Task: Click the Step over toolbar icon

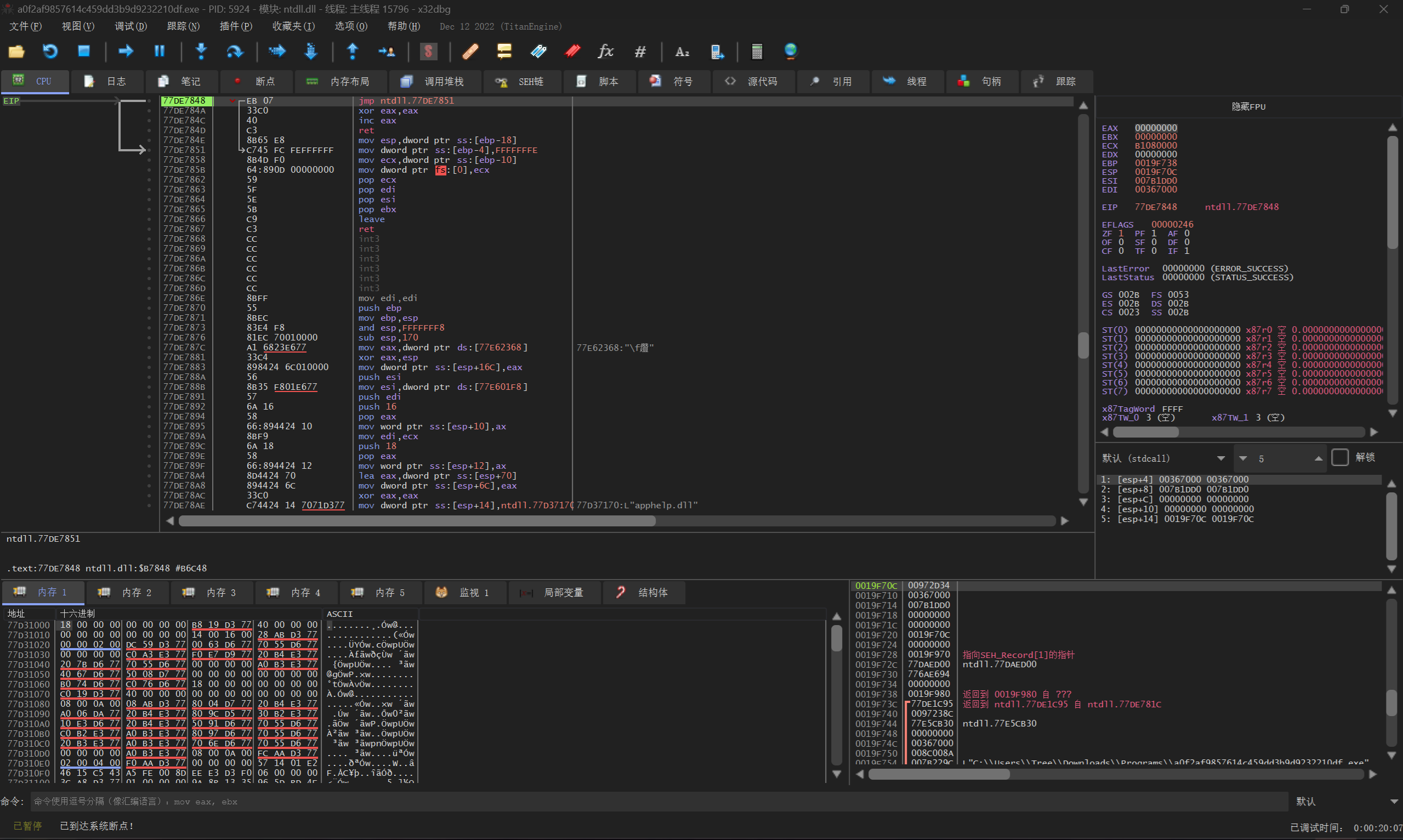Action: pos(234,52)
